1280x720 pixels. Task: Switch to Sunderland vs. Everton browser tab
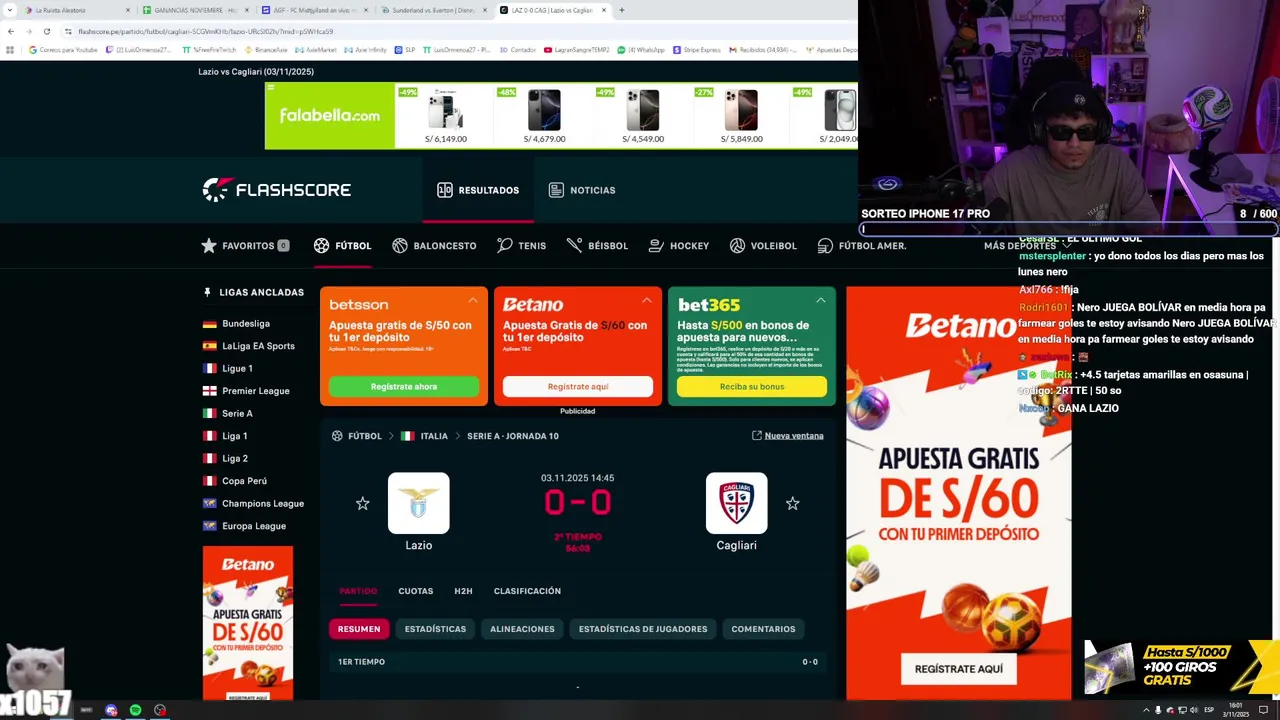tap(434, 10)
